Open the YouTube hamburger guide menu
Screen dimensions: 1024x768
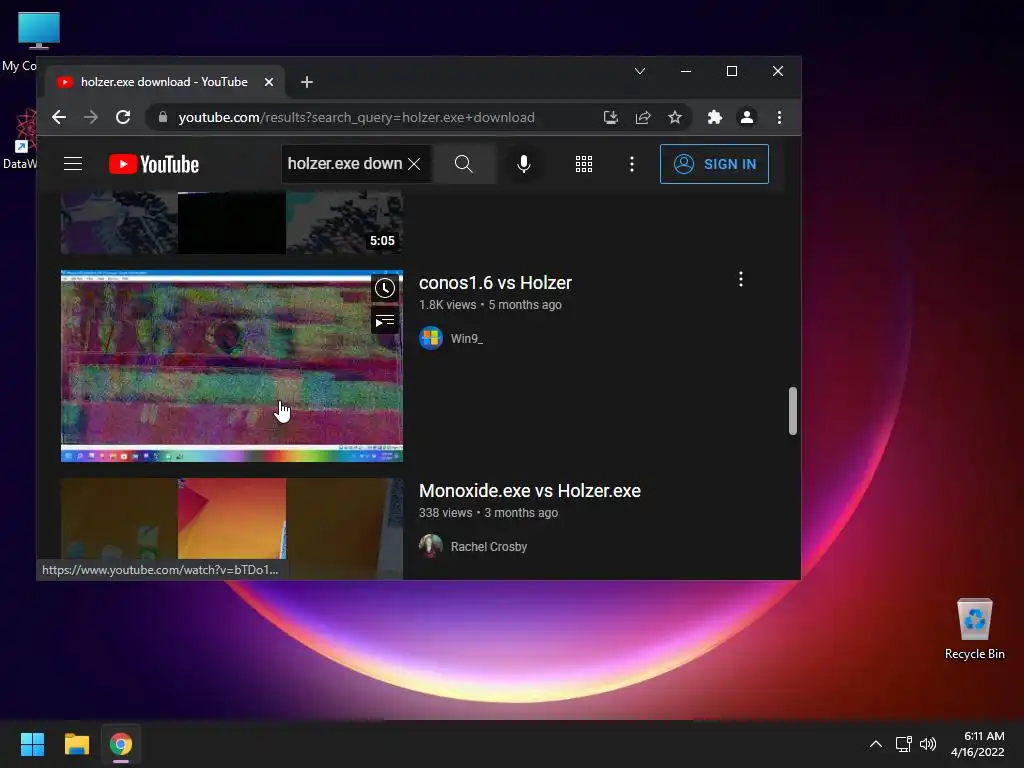pos(73,164)
